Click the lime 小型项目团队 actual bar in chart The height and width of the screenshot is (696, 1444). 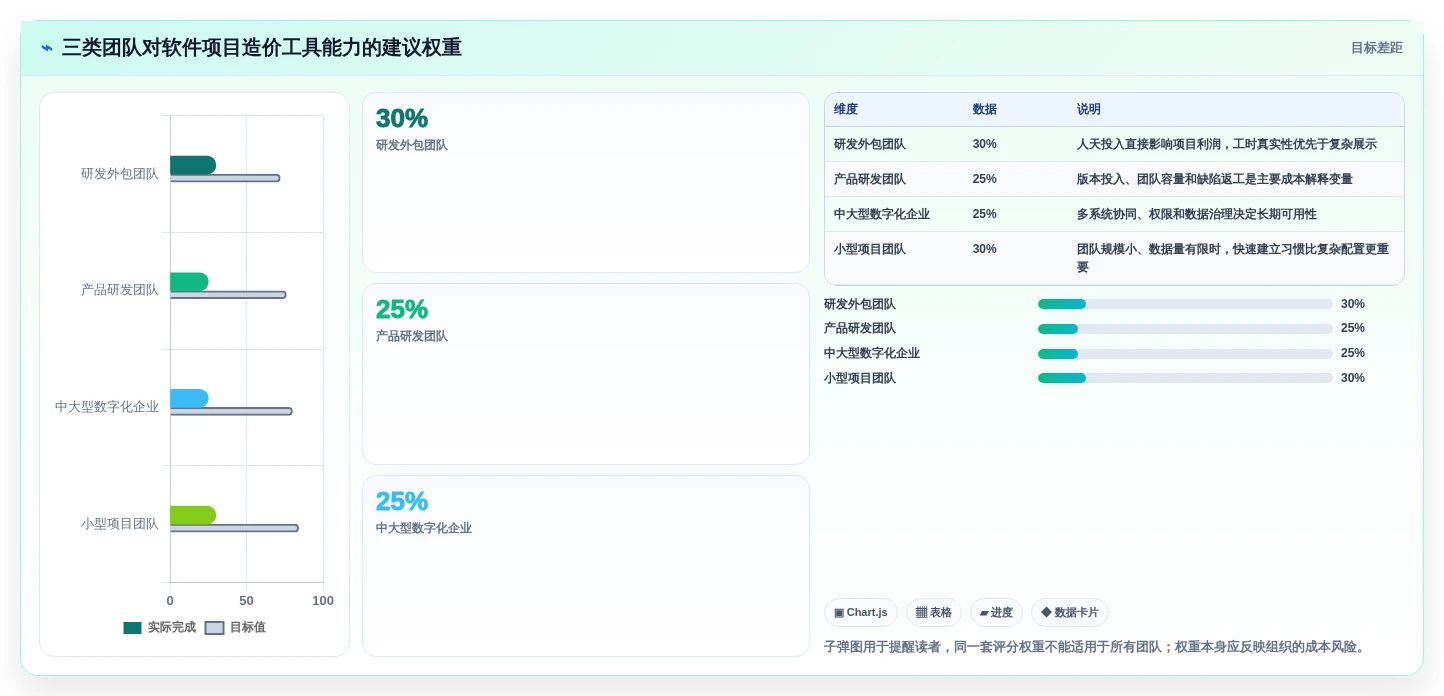point(193,515)
